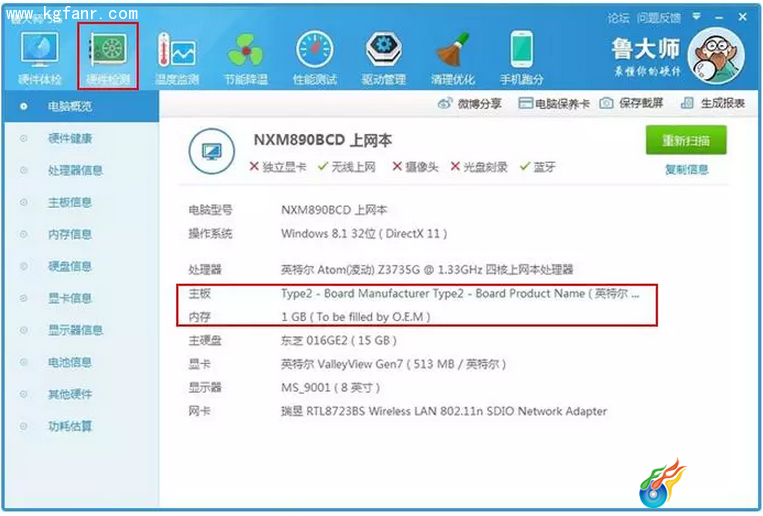This screenshot has width=763, height=516.
Task: Open the 论坛 forum link
Action: pyautogui.click(x=618, y=18)
